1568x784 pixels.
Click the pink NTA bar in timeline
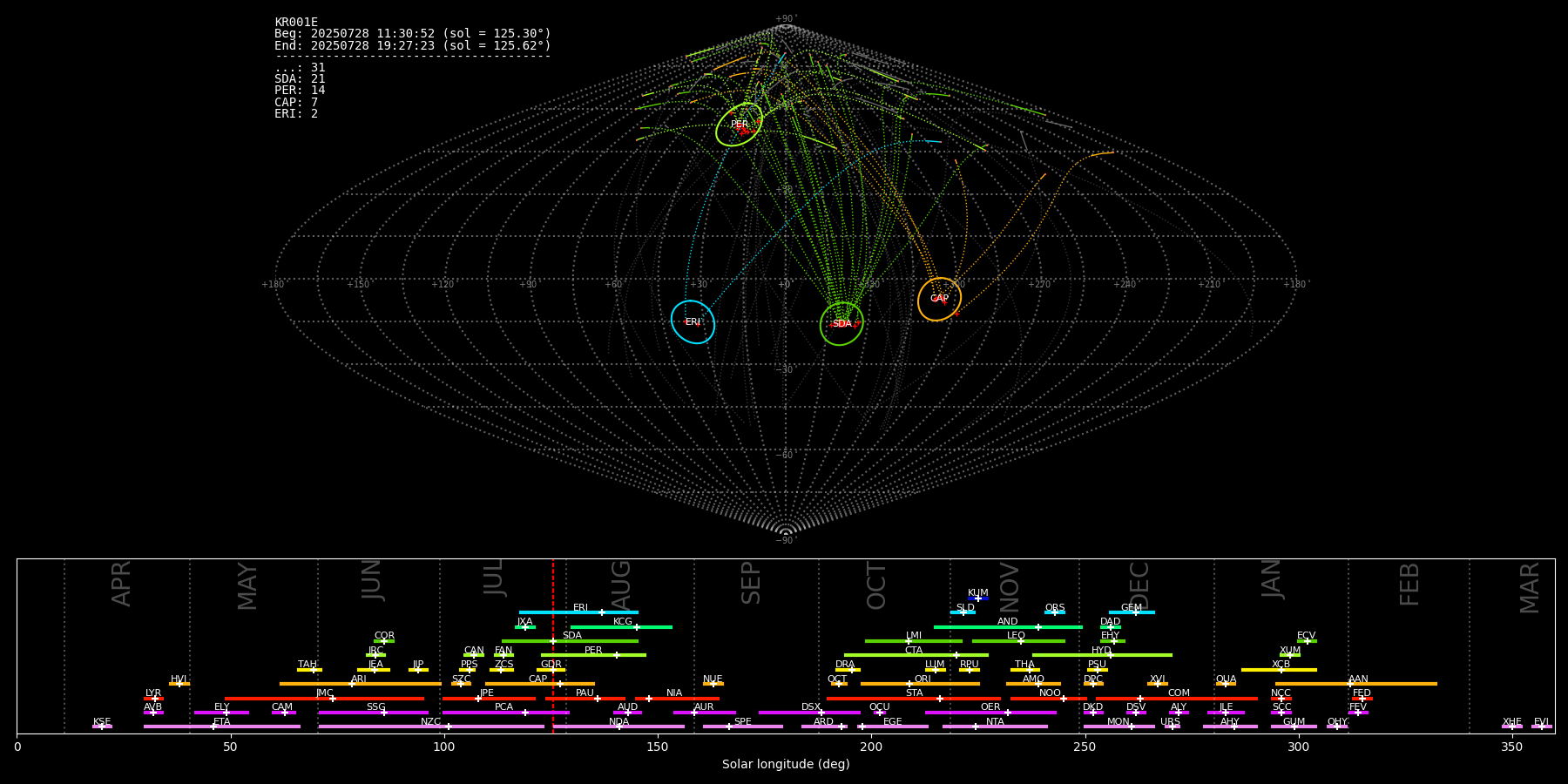pos(995,727)
